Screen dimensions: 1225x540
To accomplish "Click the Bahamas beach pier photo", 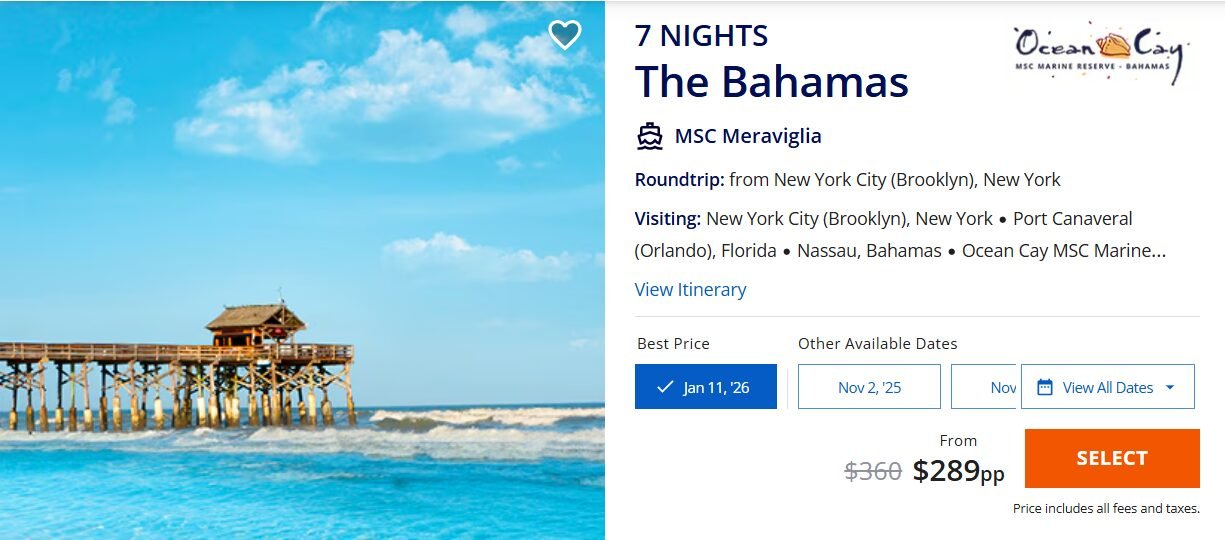I will click(x=302, y=270).
